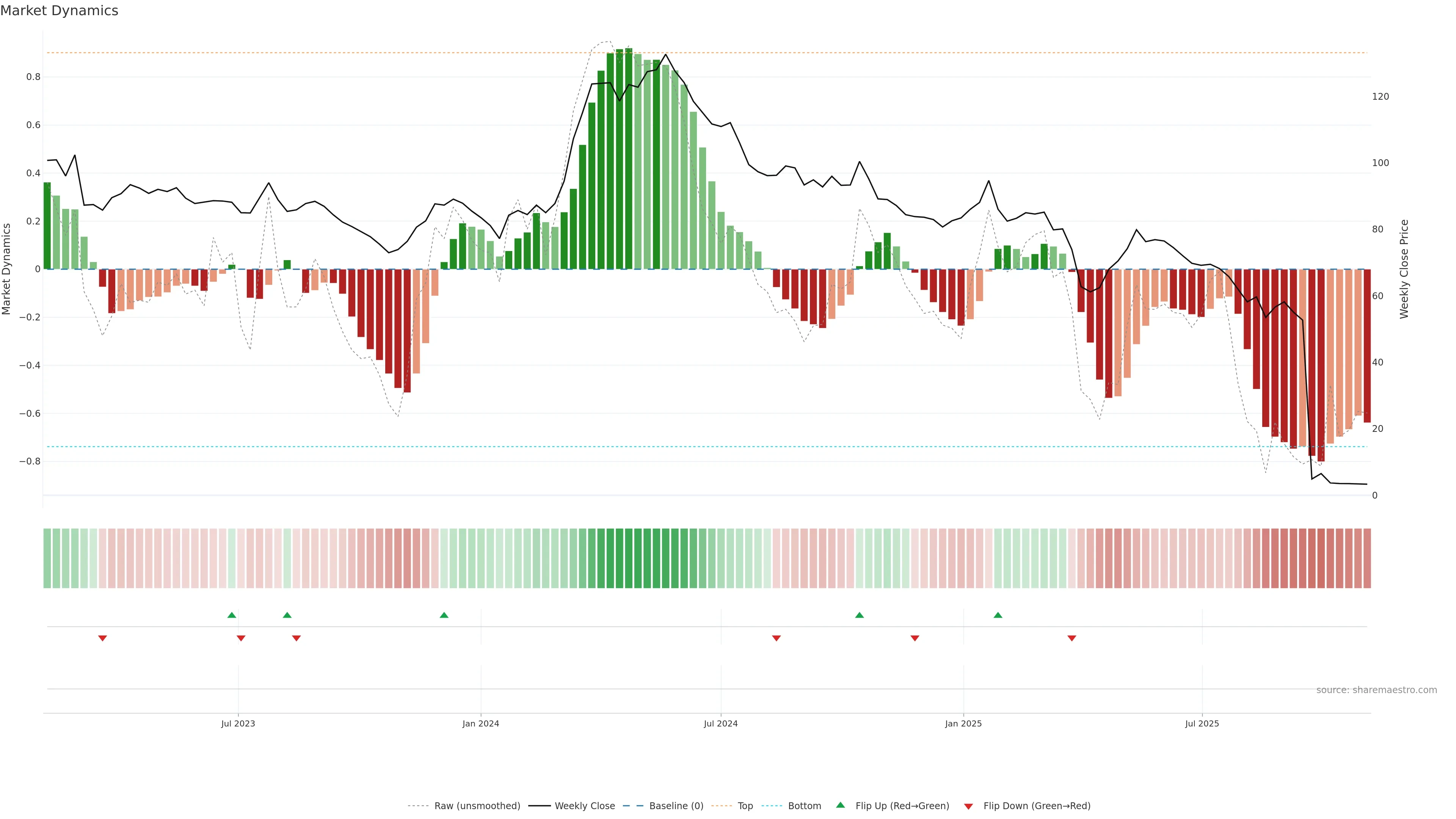
Task: Click the earliest red flip-down triangle marker
Action: click(102, 638)
